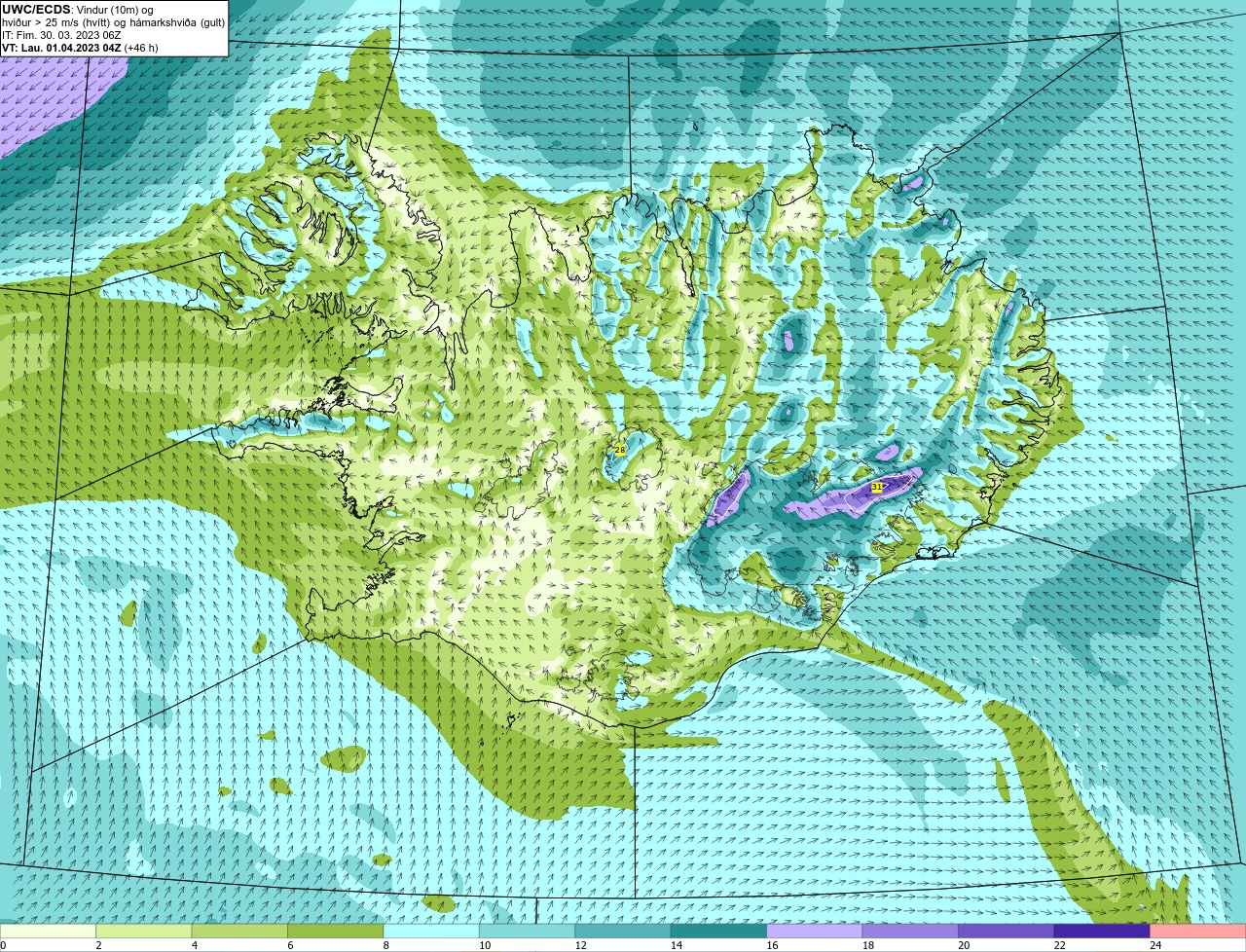Viewport: 1246px width, 952px height.
Task: Click the 'IT: Fim. 30. 03. 2023 06Z' line
Action: [x=61, y=35]
